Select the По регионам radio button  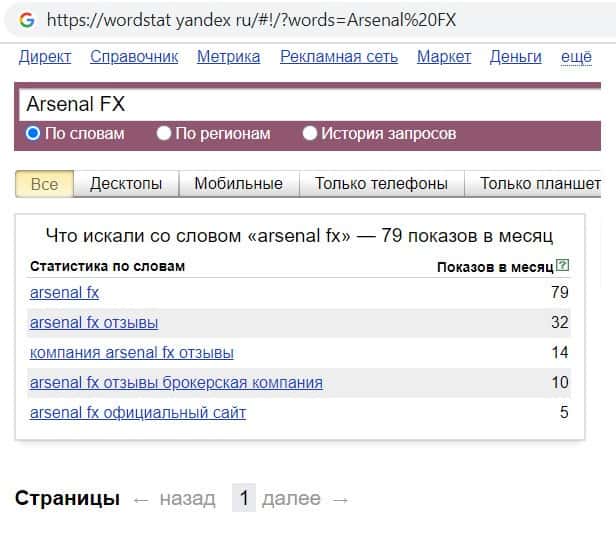pos(164,133)
